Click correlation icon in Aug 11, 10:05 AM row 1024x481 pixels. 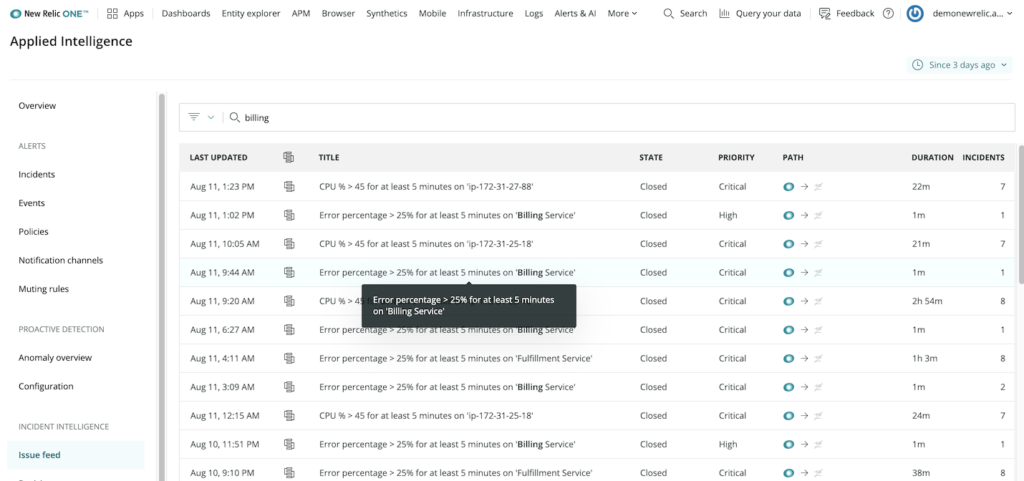point(289,243)
